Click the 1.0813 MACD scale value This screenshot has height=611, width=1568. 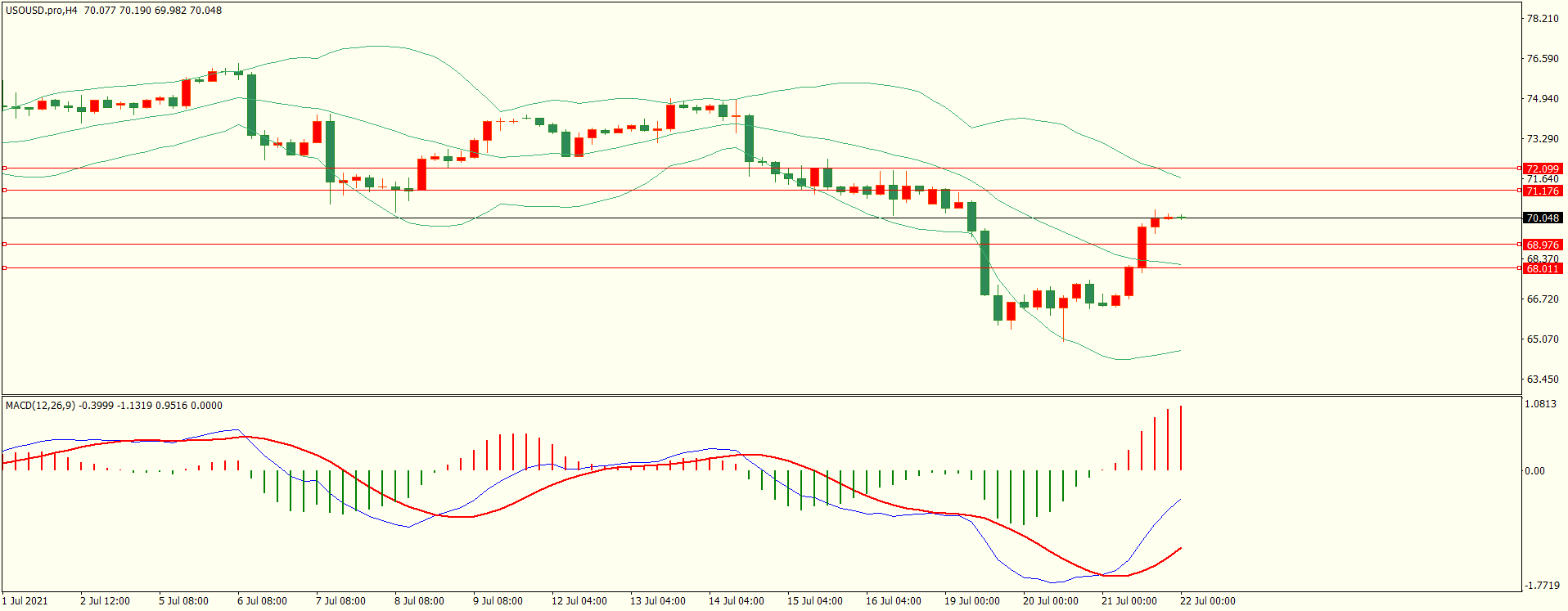tap(1542, 404)
